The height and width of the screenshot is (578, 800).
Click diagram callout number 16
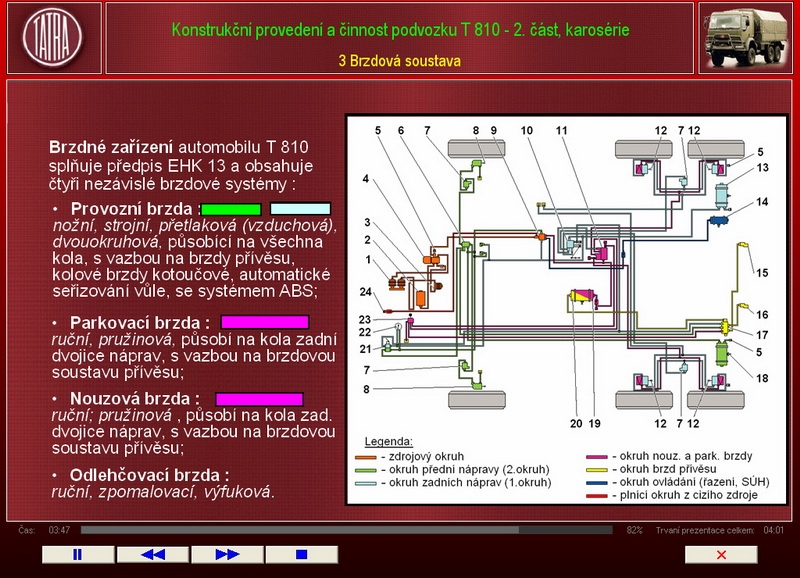[762, 315]
